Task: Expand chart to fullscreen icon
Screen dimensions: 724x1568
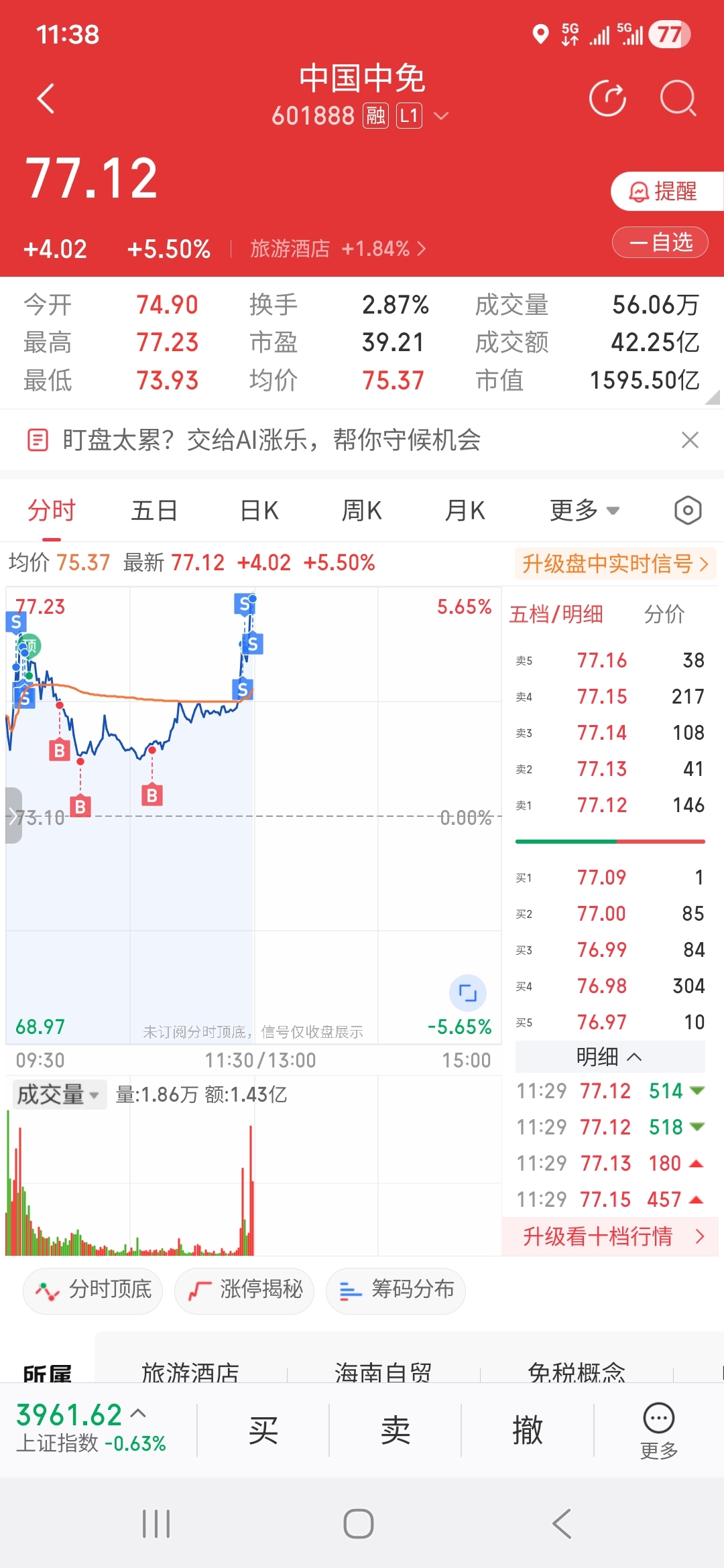Action: [x=467, y=992]
